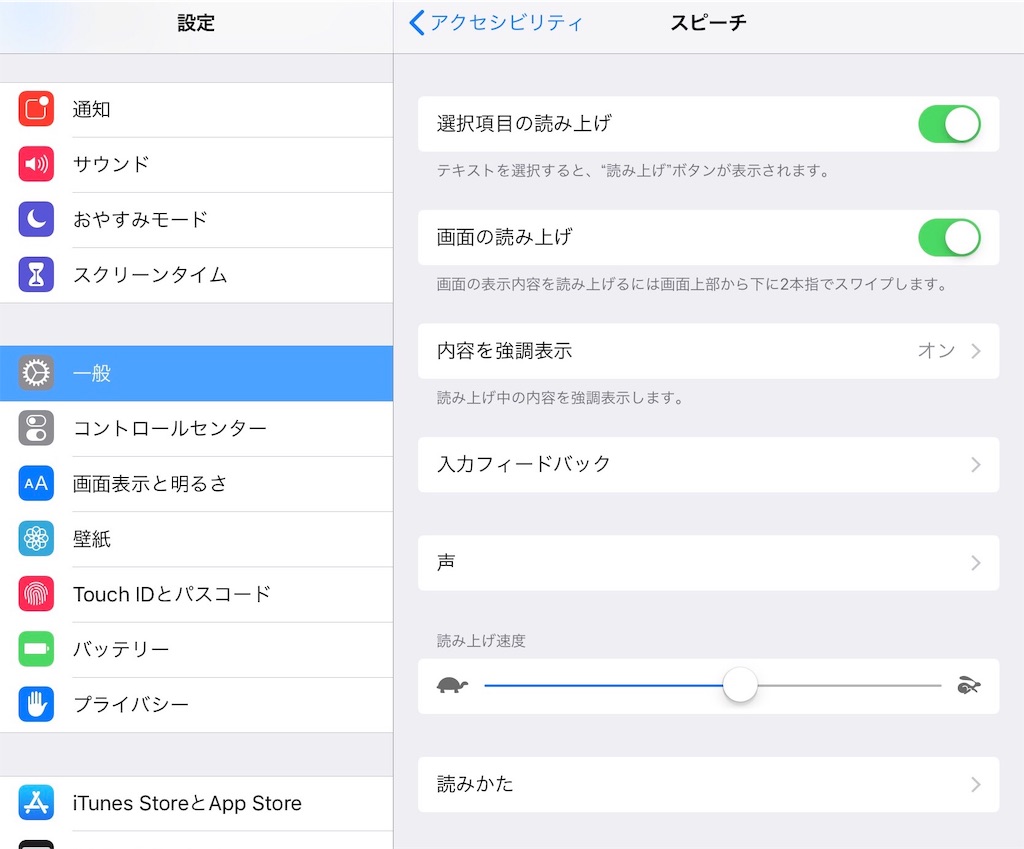Image resolution: width=1024 pixels, height=849 pixels.
Task: Tap the スクリーンタイム hourglass icon
Action: pyautogui.click(x=36, y=274)
